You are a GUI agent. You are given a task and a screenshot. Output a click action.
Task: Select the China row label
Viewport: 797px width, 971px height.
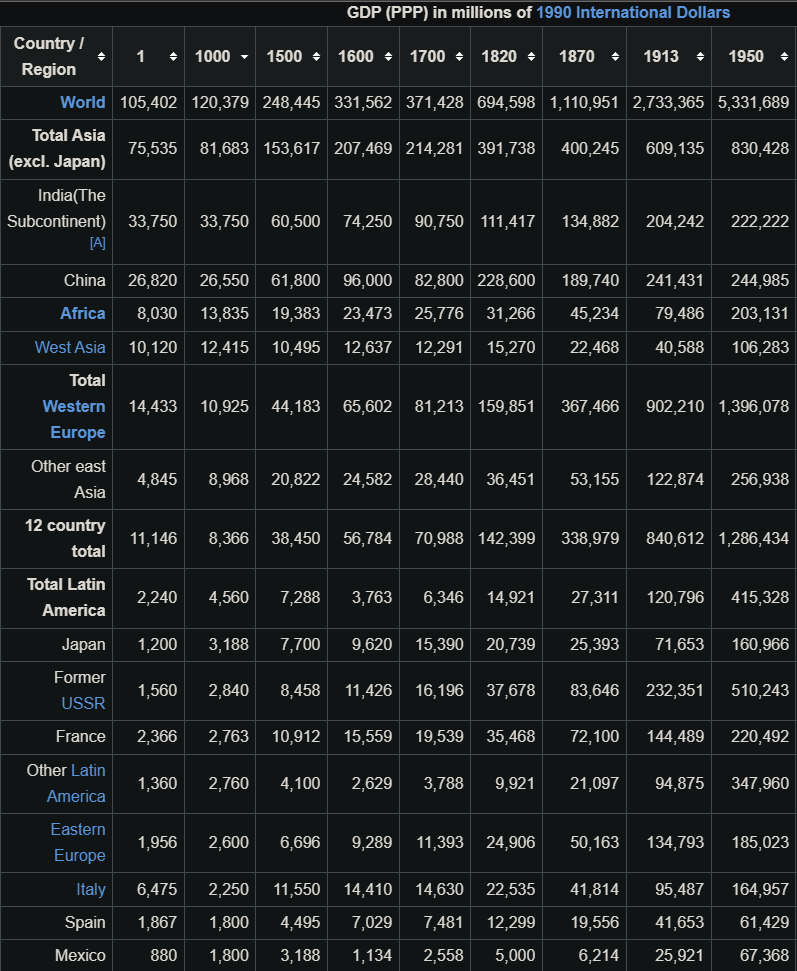click(84, 281)
